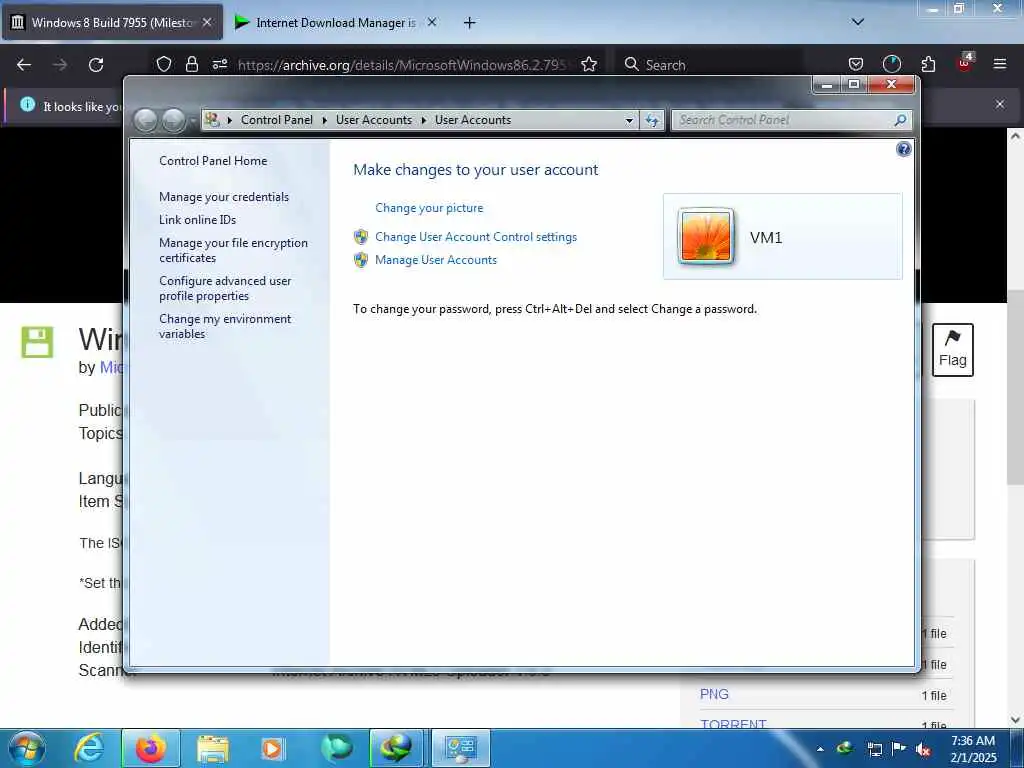Click Internet Download Manager taskbar icon
Viewport: 1024px width, 768px height.
(x=396, y=748)
